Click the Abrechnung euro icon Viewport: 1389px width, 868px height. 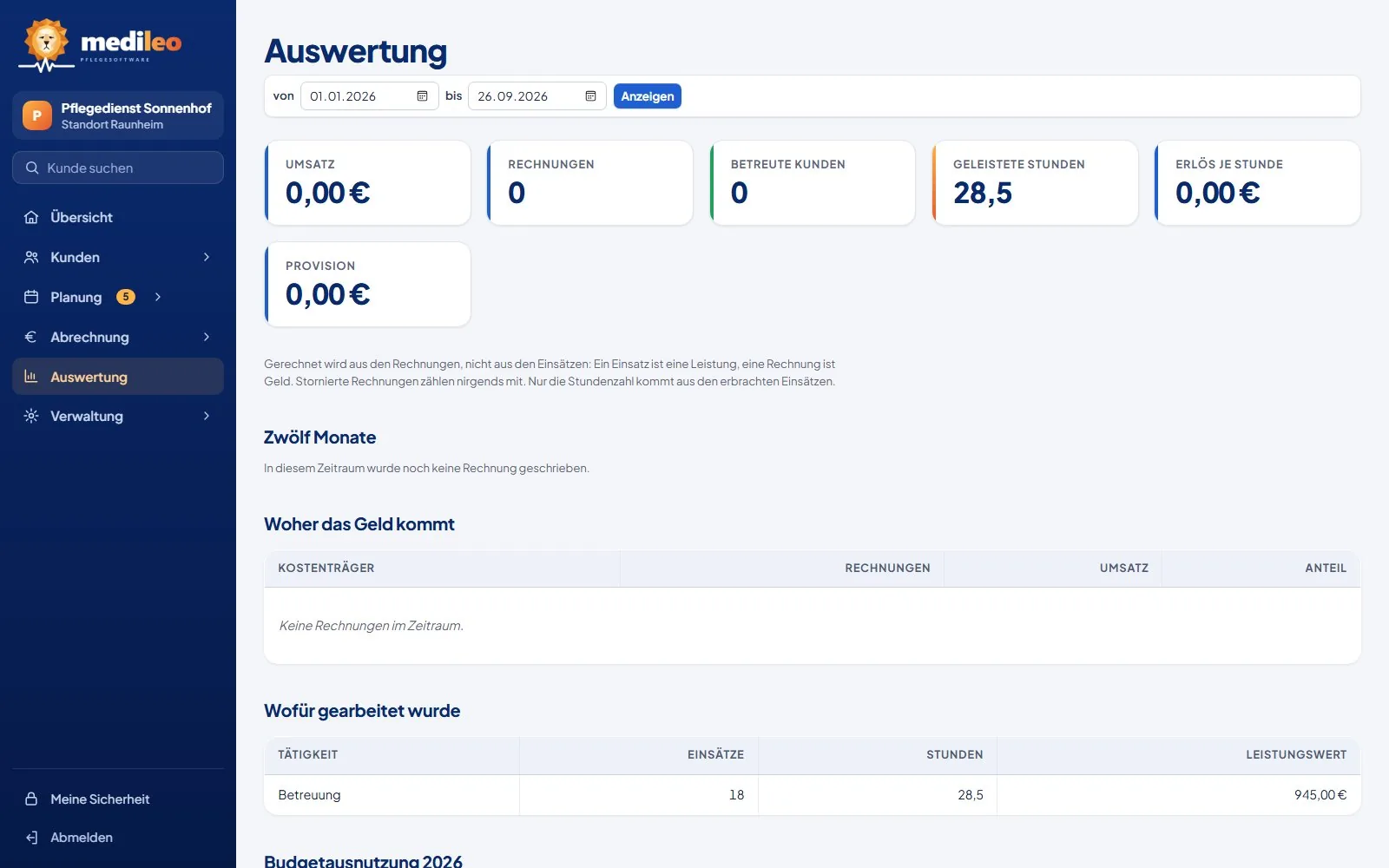click(x=31, y=337)
